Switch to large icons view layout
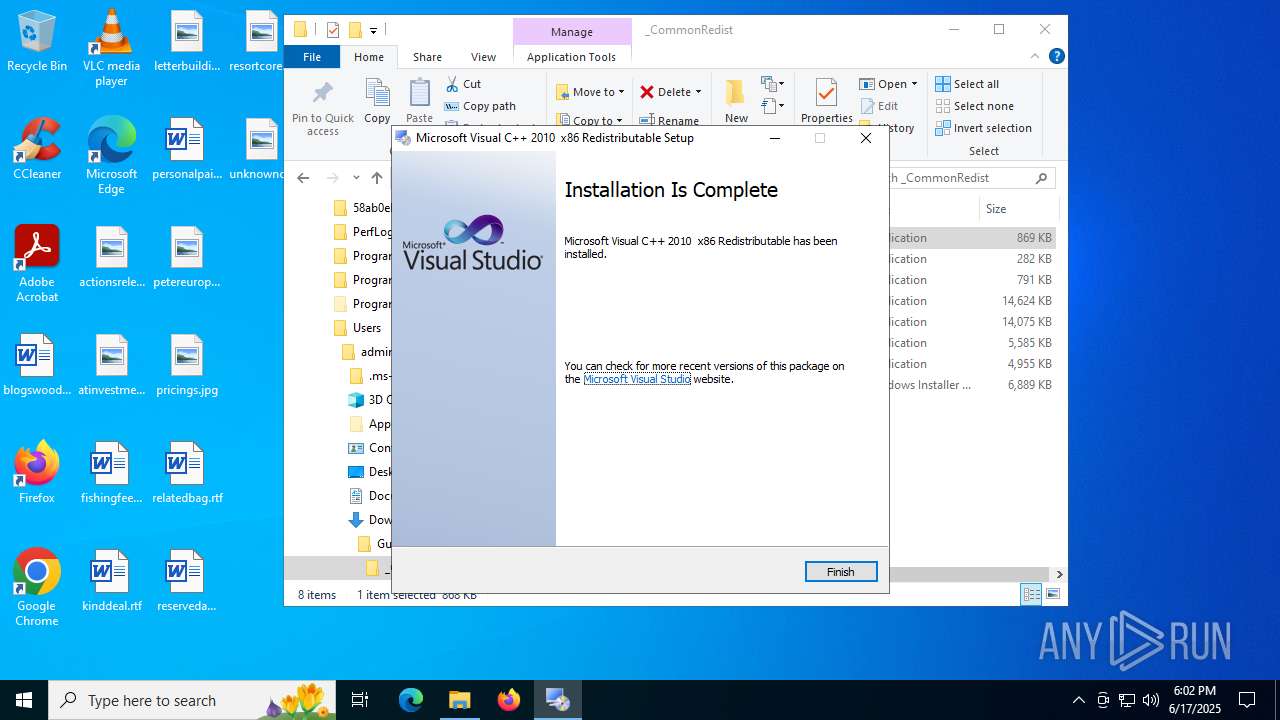The width and height of the screenshot is (1280, 720). (1052, 595)
